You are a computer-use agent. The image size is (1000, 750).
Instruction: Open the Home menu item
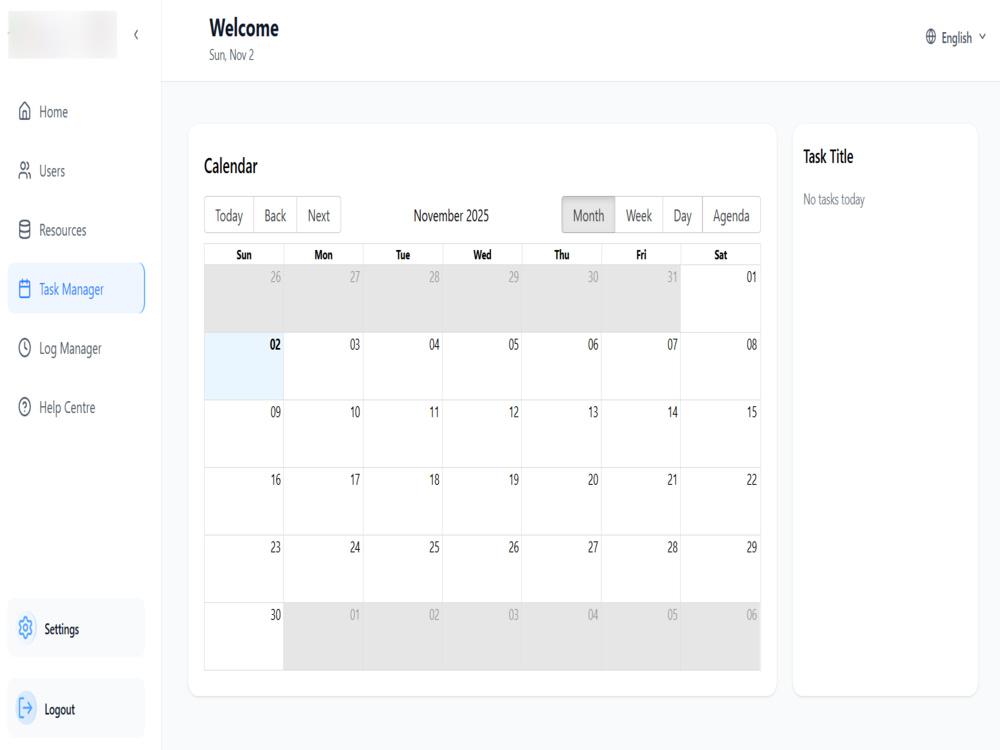point(77,112)
